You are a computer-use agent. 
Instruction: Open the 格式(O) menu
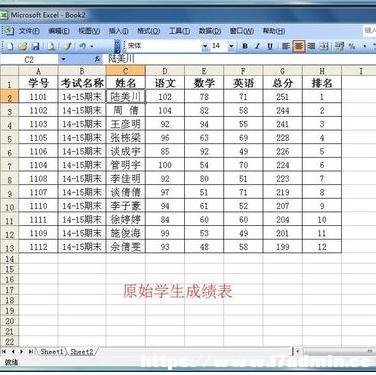pyautogui.click(x=149, y=31)
